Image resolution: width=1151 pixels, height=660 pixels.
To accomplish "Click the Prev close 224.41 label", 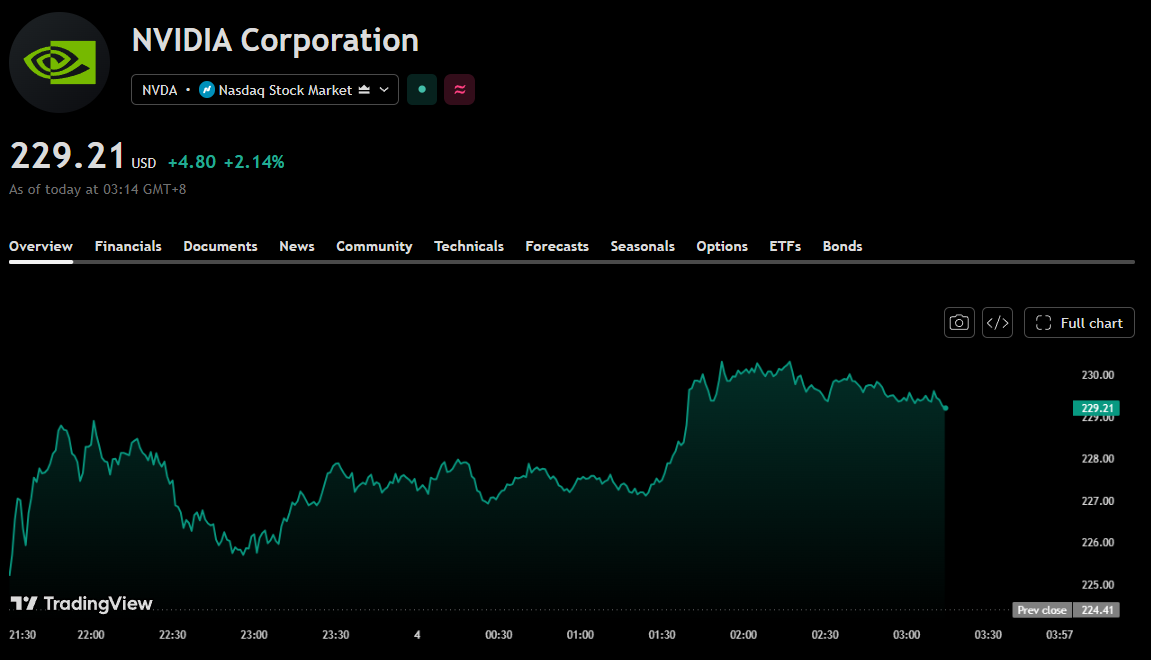I will point(1066,610).
